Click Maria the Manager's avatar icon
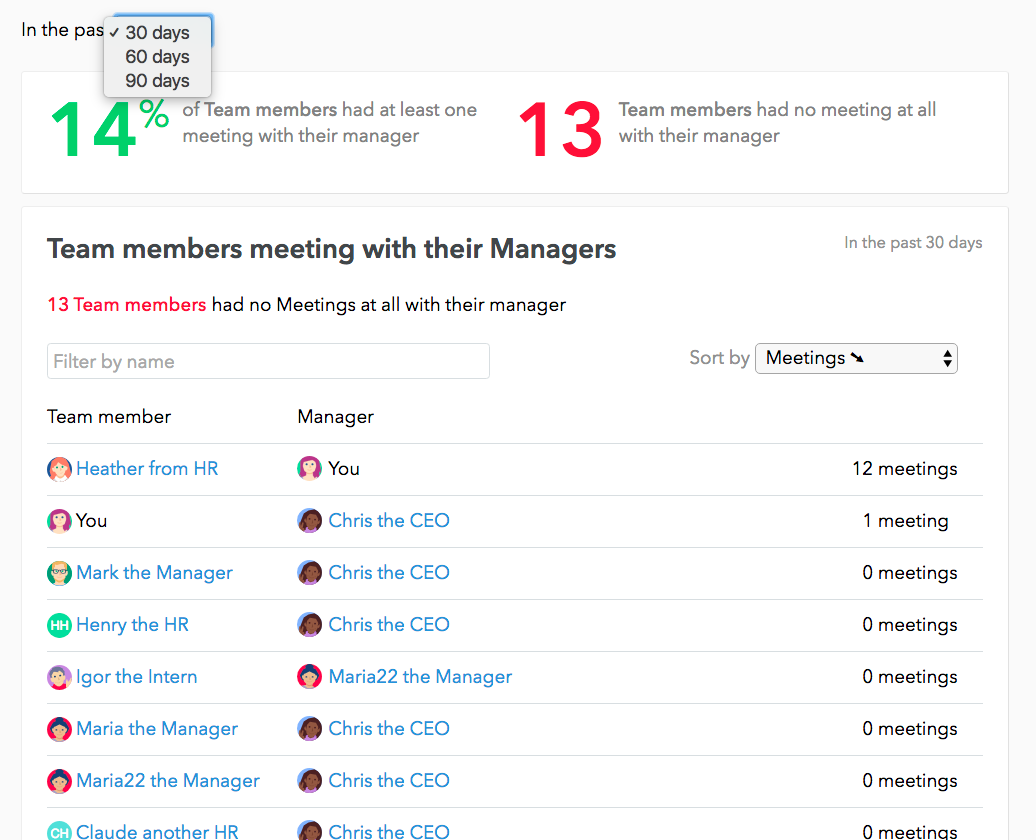Image resolution: width=1036 pixels, height=840 pixels. coord(59,729)
